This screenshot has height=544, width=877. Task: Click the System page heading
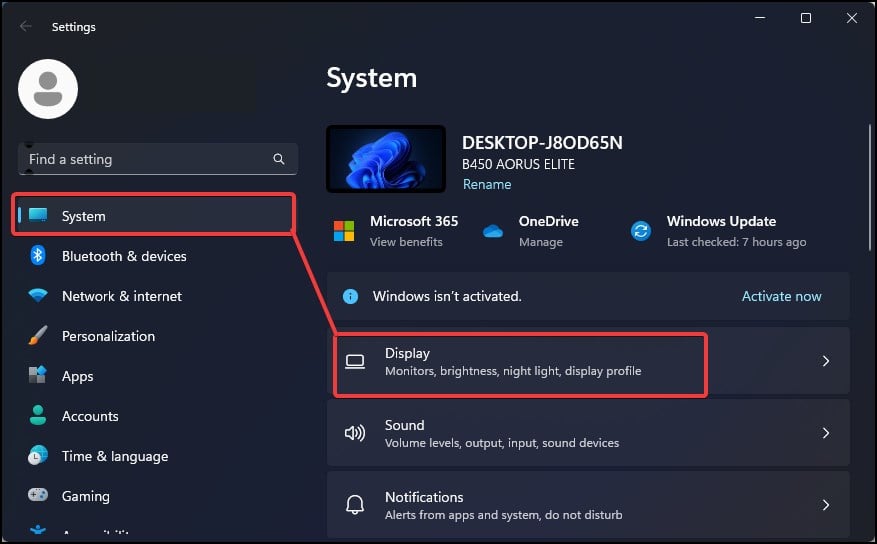tap(371, 78)
